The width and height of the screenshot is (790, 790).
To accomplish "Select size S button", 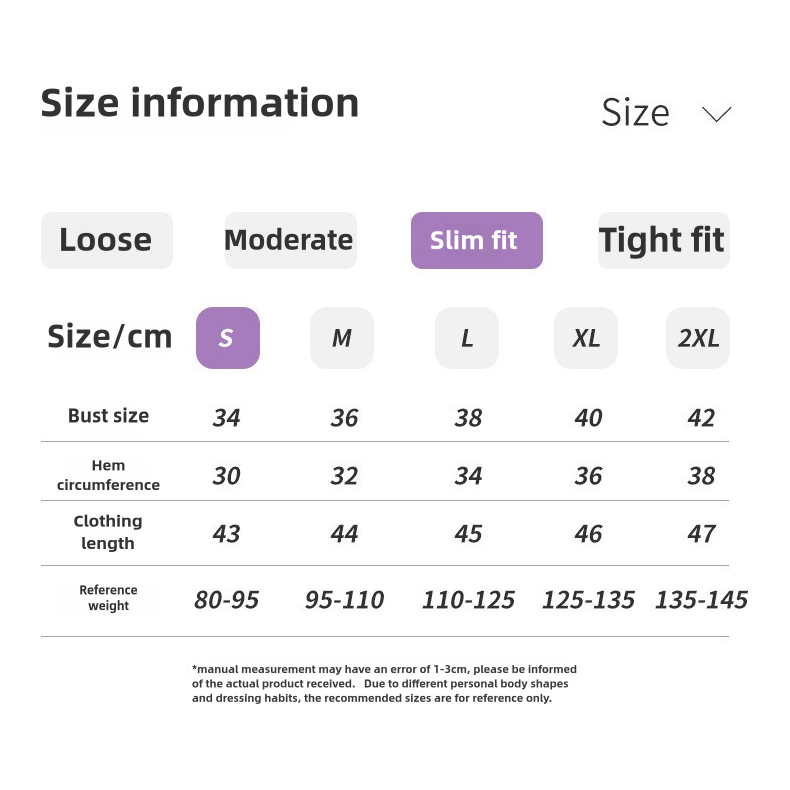I will pos(227,338).
